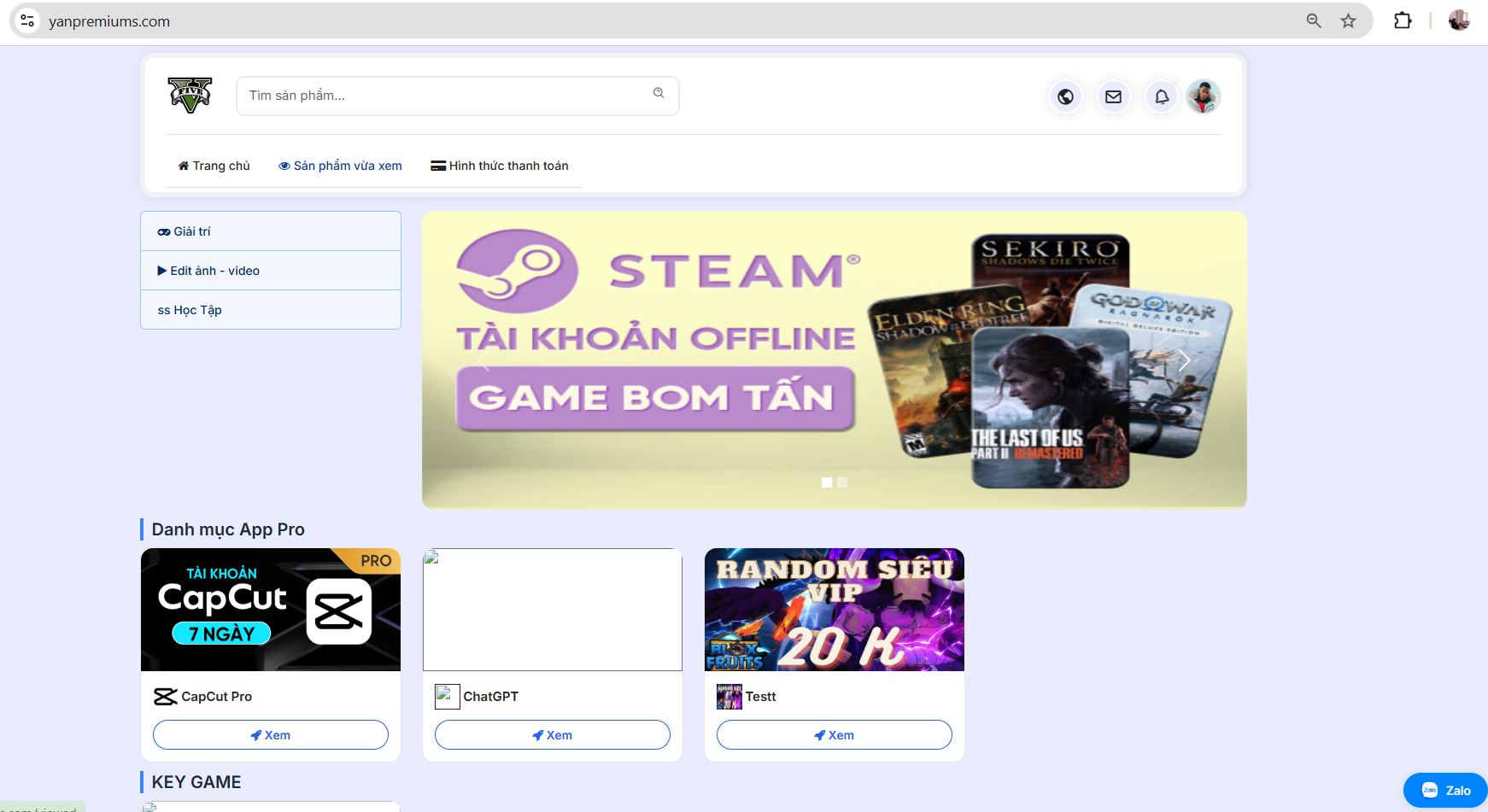Select the Học Tập category
Viewport: 1488px width, 812px height.
click(x=271, y=310)
